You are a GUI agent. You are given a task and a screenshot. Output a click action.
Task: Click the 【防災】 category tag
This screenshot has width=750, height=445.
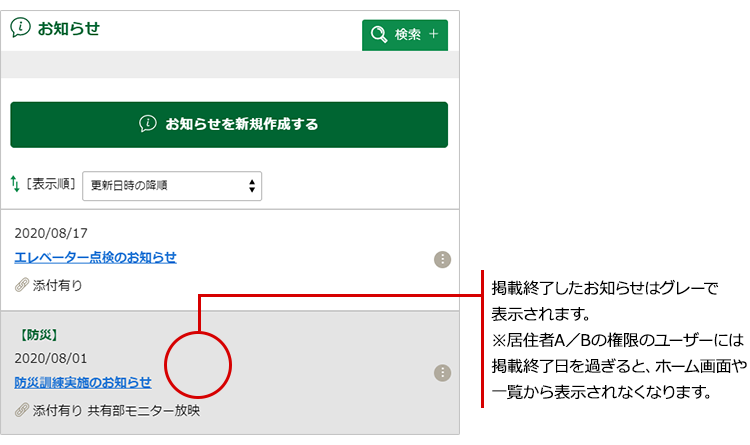click(x=37, y=334)
